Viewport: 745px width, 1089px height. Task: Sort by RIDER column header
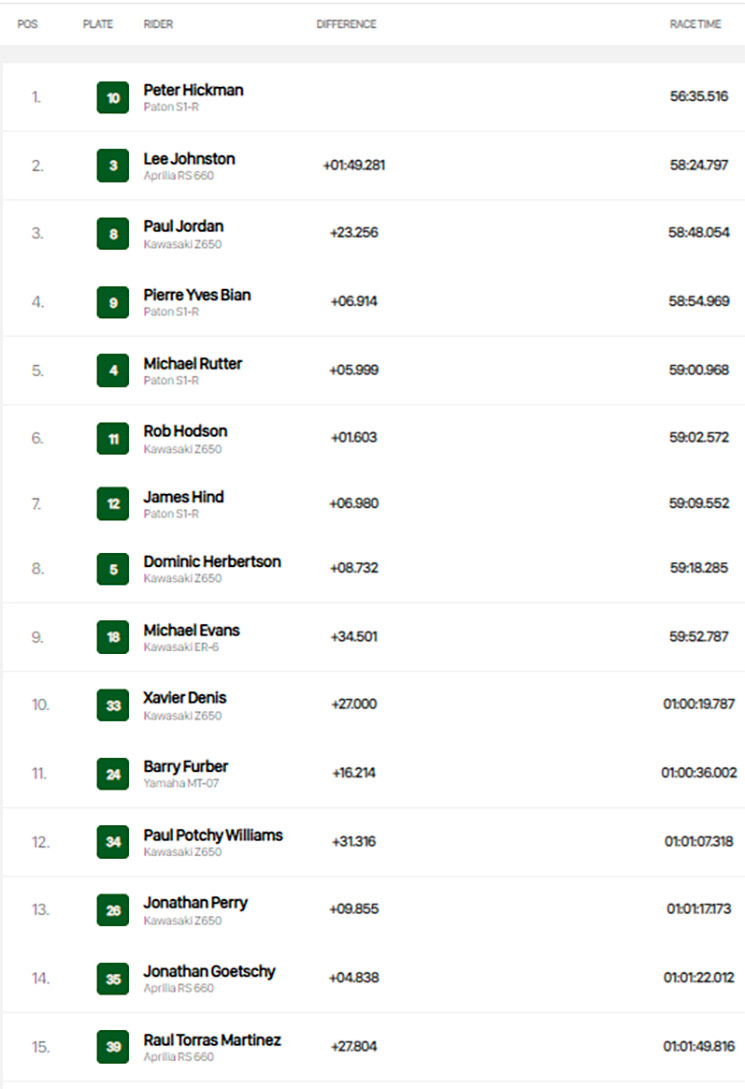click(x=158, y=24)
